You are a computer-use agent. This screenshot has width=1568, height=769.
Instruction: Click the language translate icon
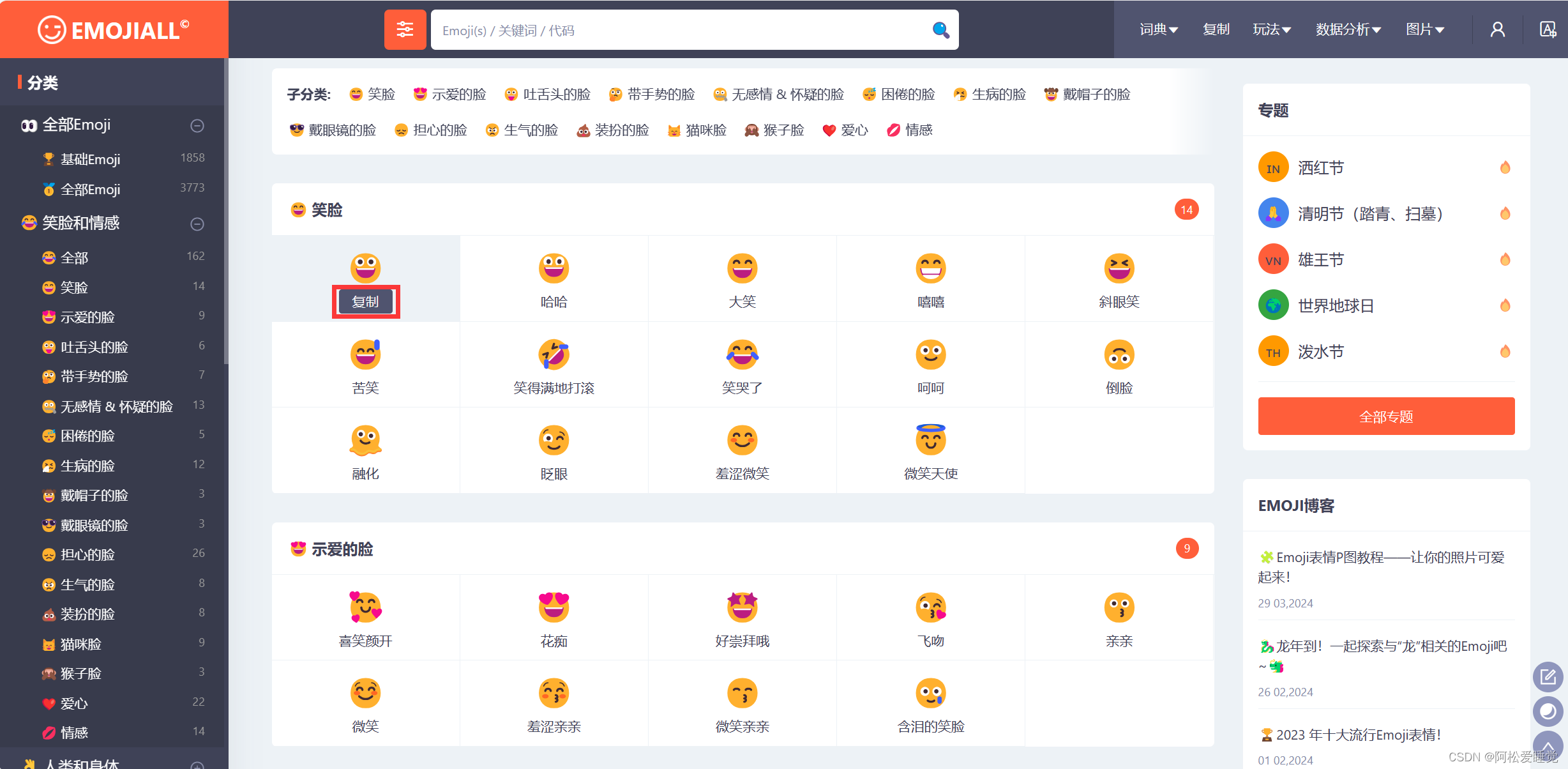pos(1548,30)
